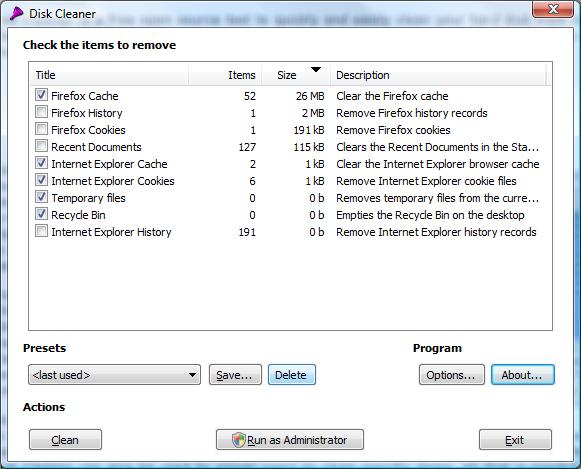Open the <last used> presets dropdown
The image size is (581, 469).
pyautogui.click(x=114, y=375)
